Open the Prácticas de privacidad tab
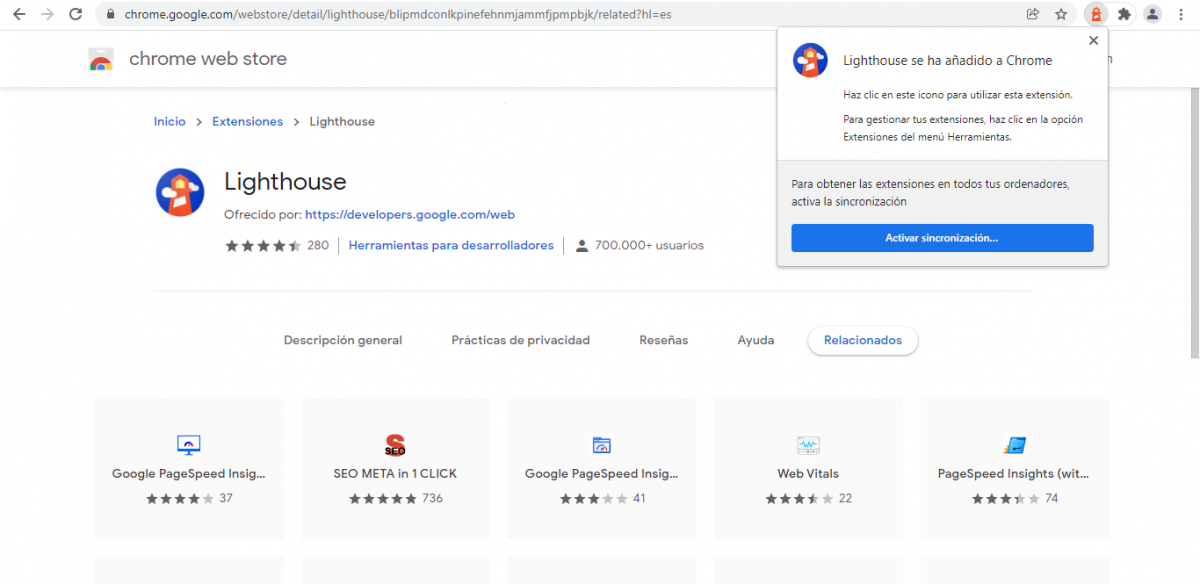This screenshot has height=584, width=1200. 520,340
